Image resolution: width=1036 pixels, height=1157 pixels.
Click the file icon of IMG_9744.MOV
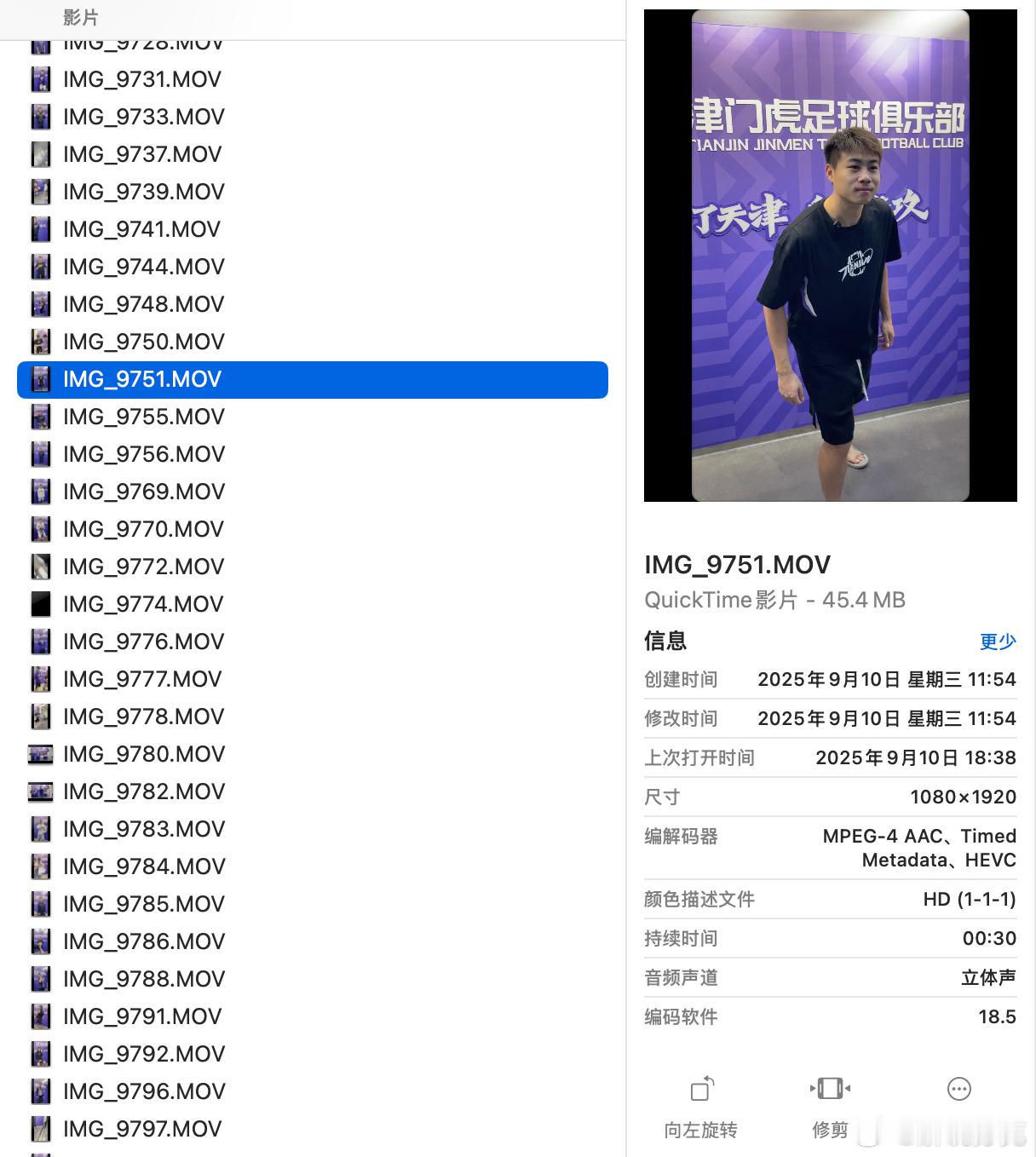[41, 267]
